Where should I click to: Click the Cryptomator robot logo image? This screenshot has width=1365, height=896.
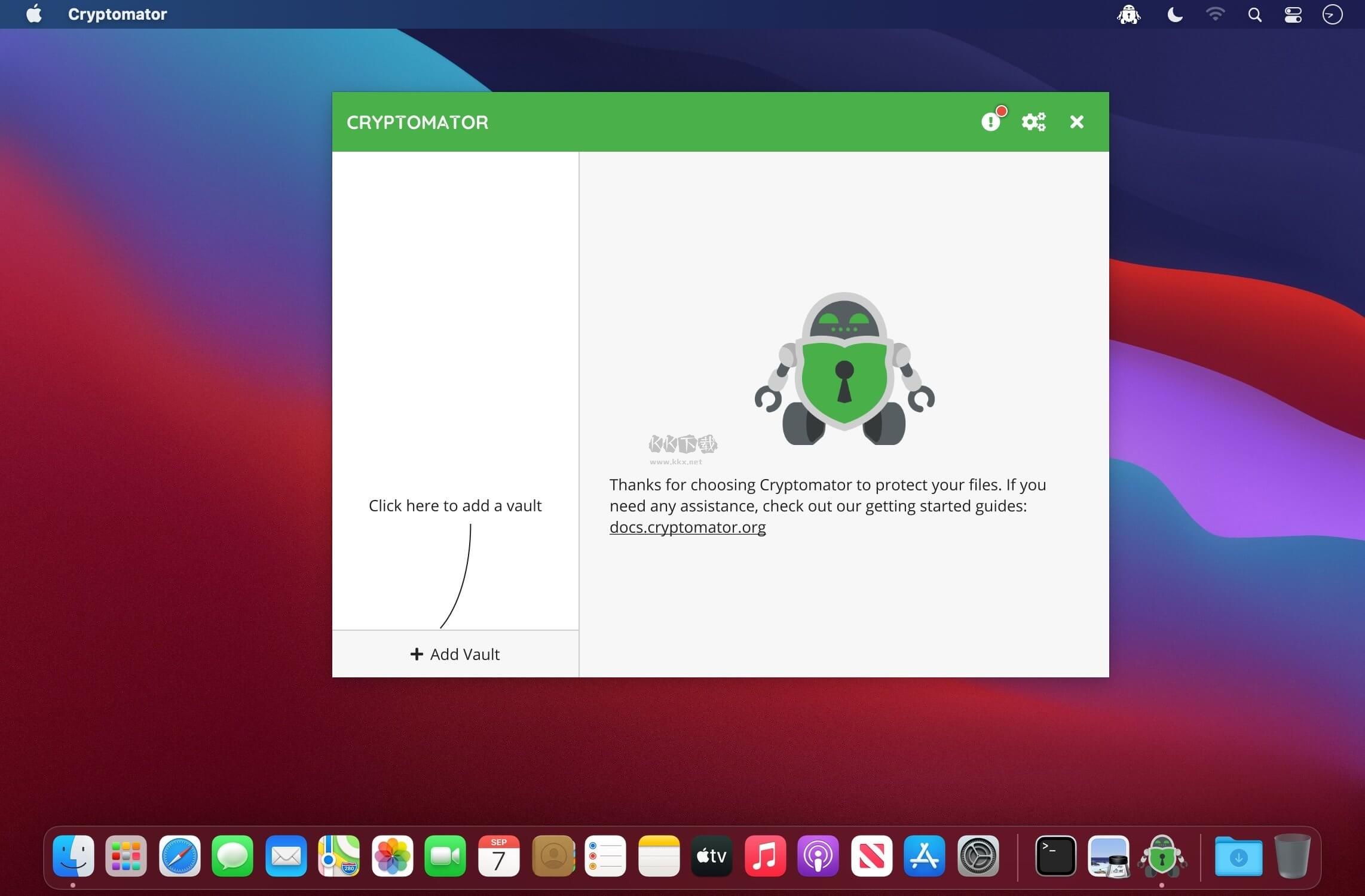(844, 369)
